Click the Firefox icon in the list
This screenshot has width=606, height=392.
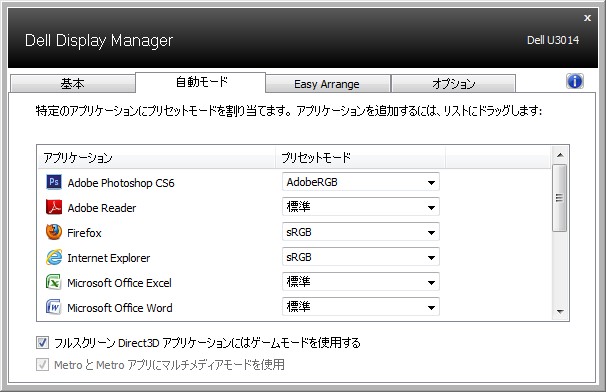click(54, 232)
